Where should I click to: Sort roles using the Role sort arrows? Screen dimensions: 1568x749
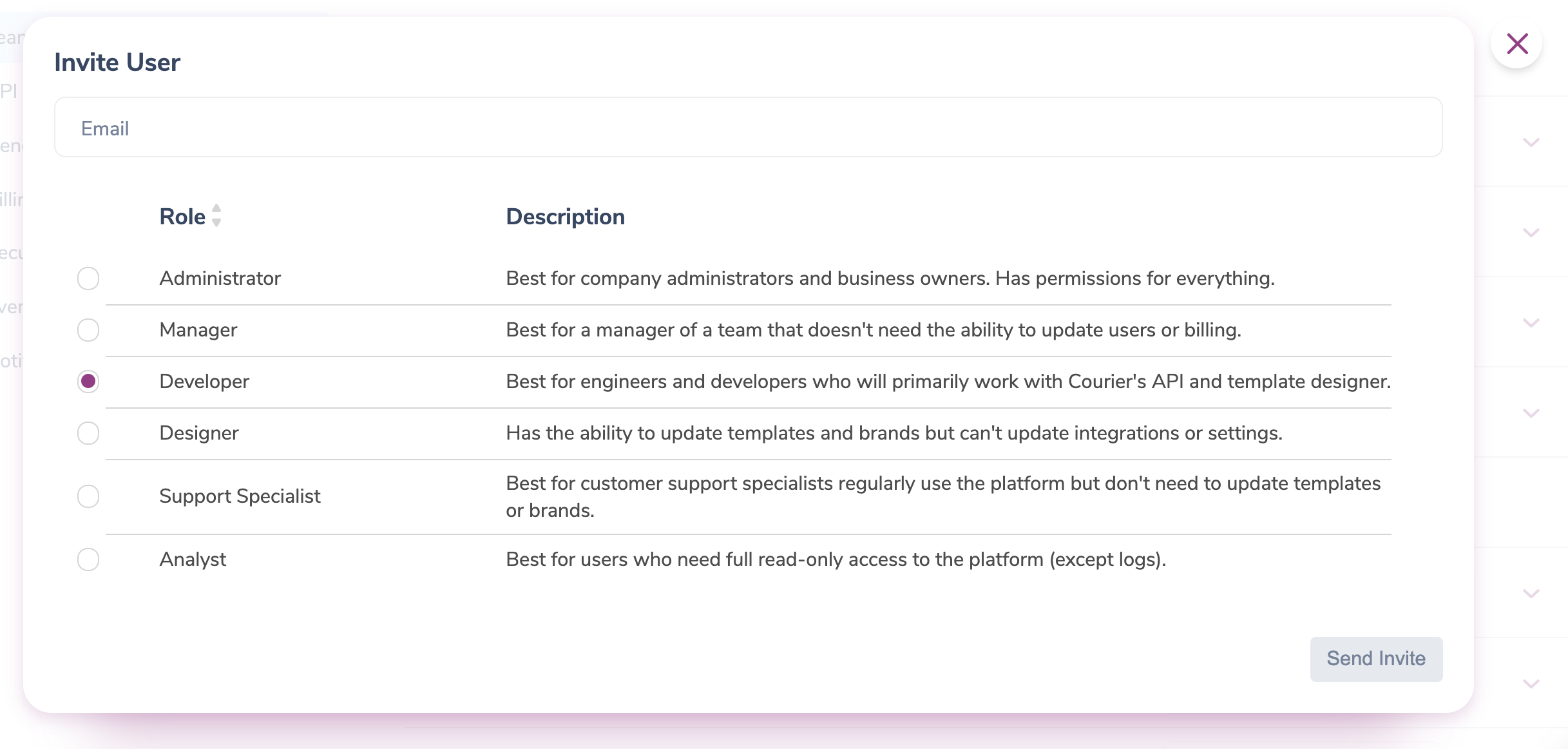coord(216,216)
